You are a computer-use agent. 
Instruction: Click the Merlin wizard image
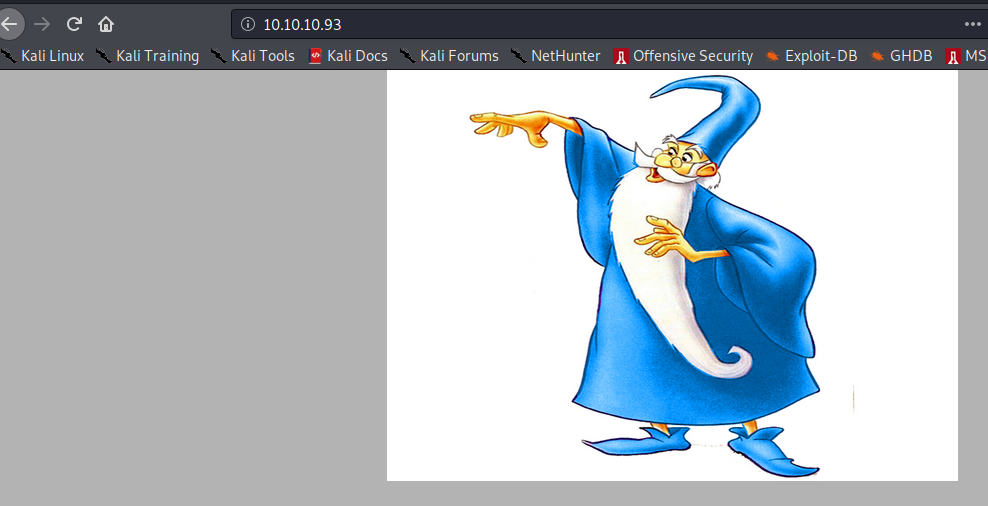pos(672,275)
